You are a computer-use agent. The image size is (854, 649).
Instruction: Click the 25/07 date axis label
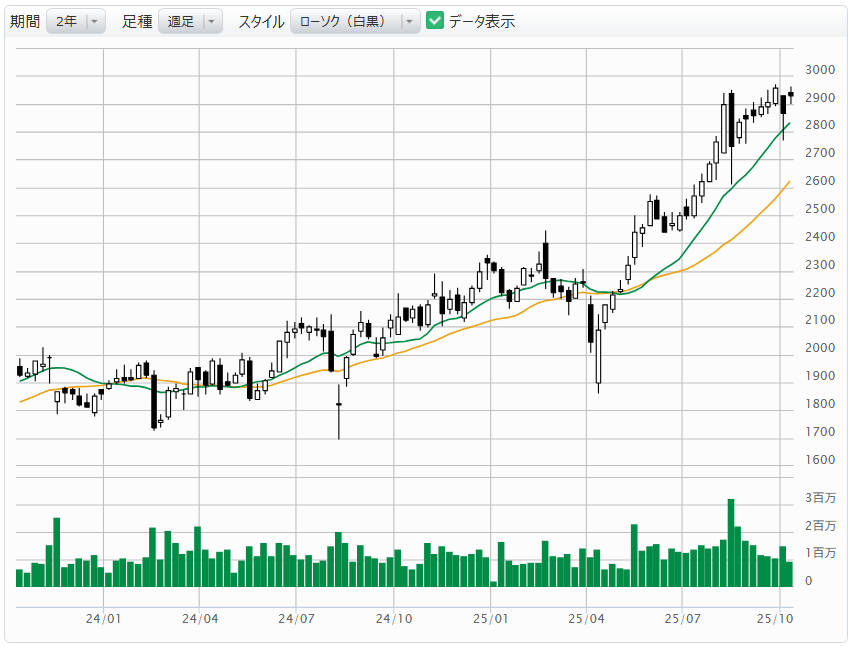(x=681, y=619)
